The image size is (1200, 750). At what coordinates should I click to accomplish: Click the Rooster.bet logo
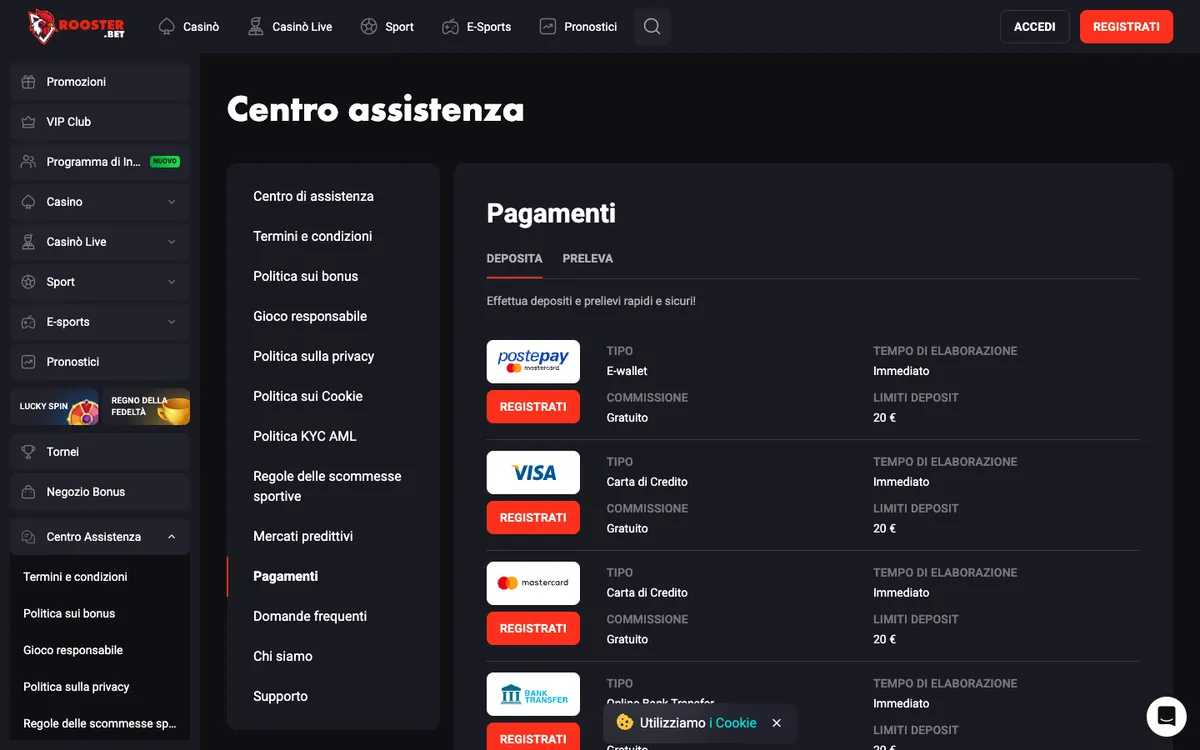click(76, 26)
